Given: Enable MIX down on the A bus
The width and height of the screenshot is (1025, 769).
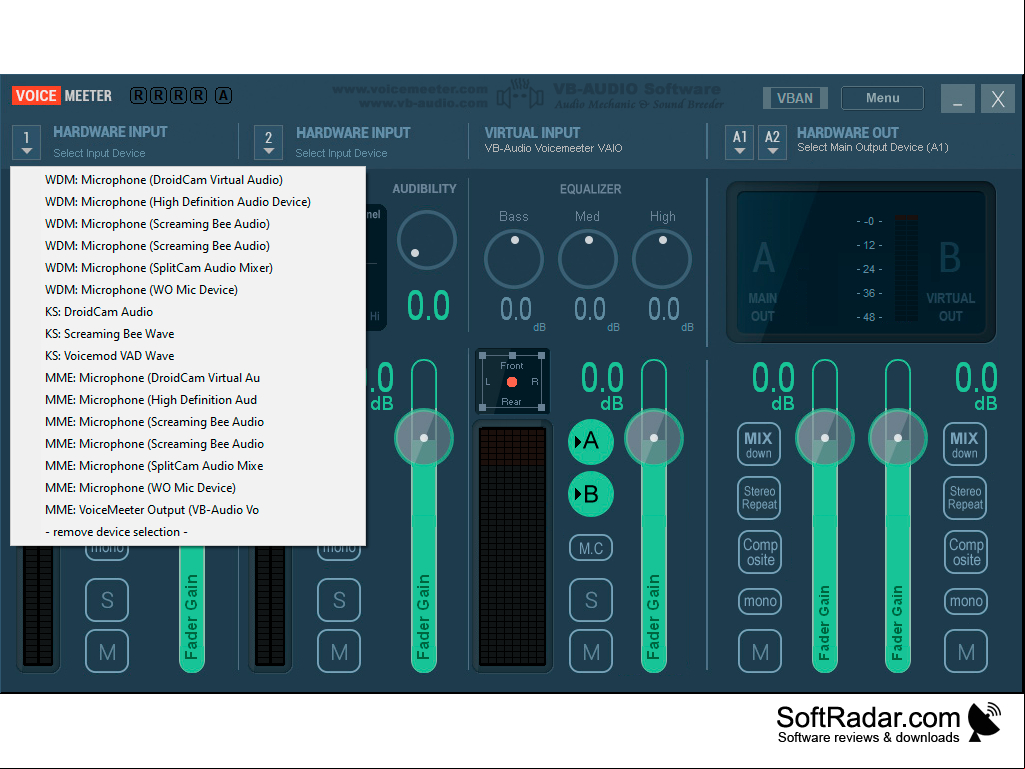Looking at the screenshot, I should click(759, 444).
